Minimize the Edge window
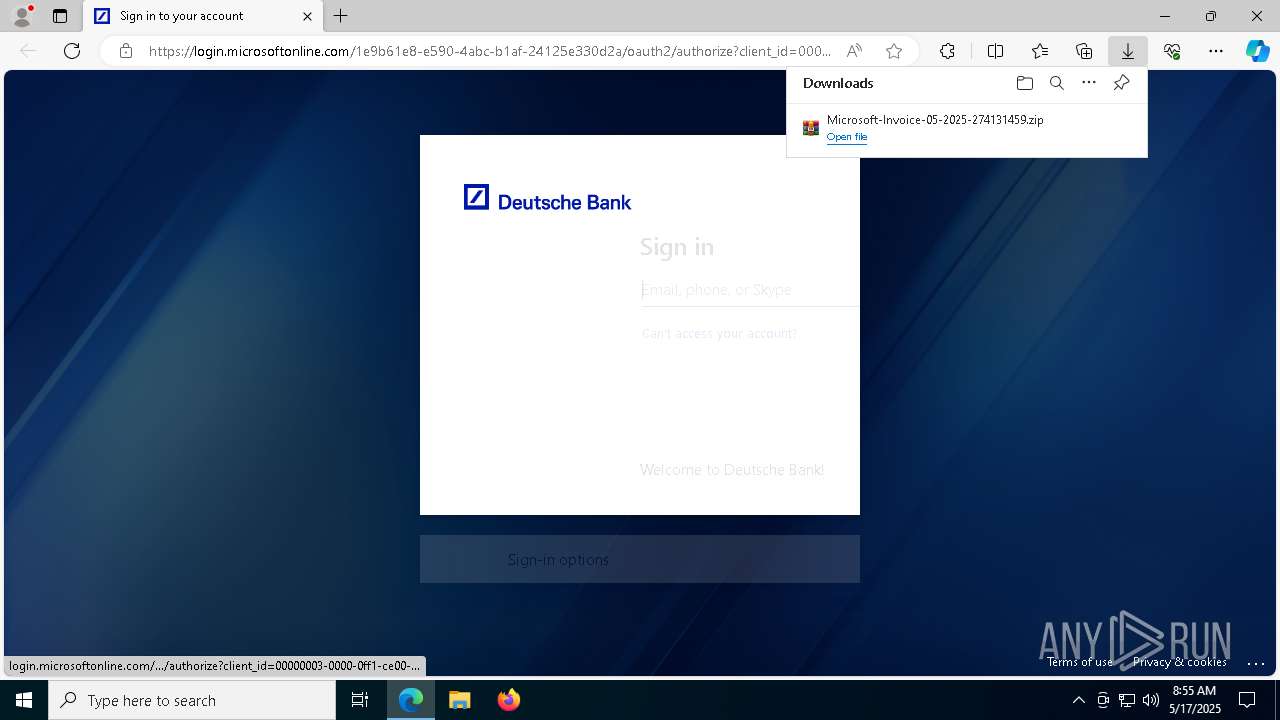This screenshot has height=720, width=1280. (1165, 16)
